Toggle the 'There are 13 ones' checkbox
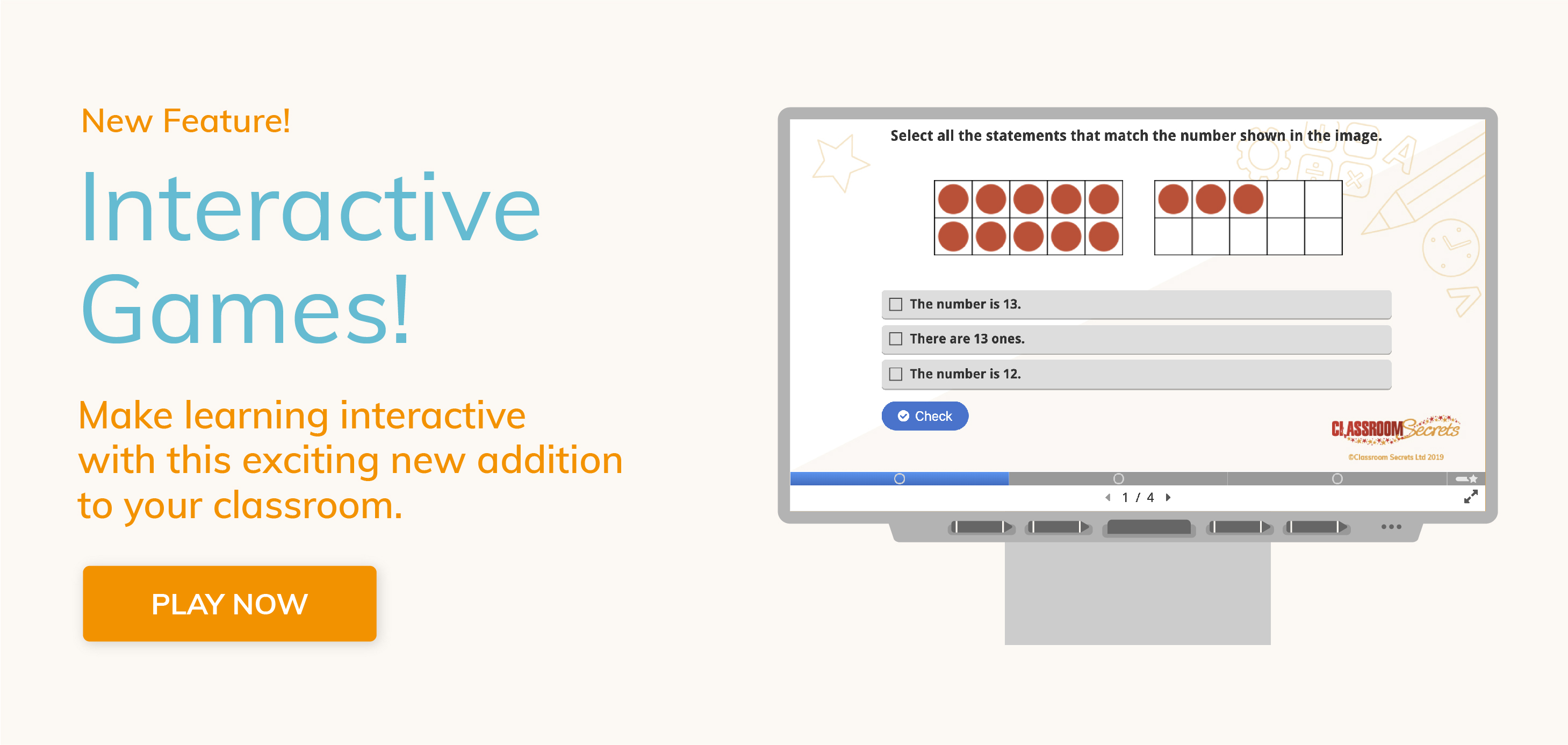Screen dimensions: 1568x745 tap(894, 337)
